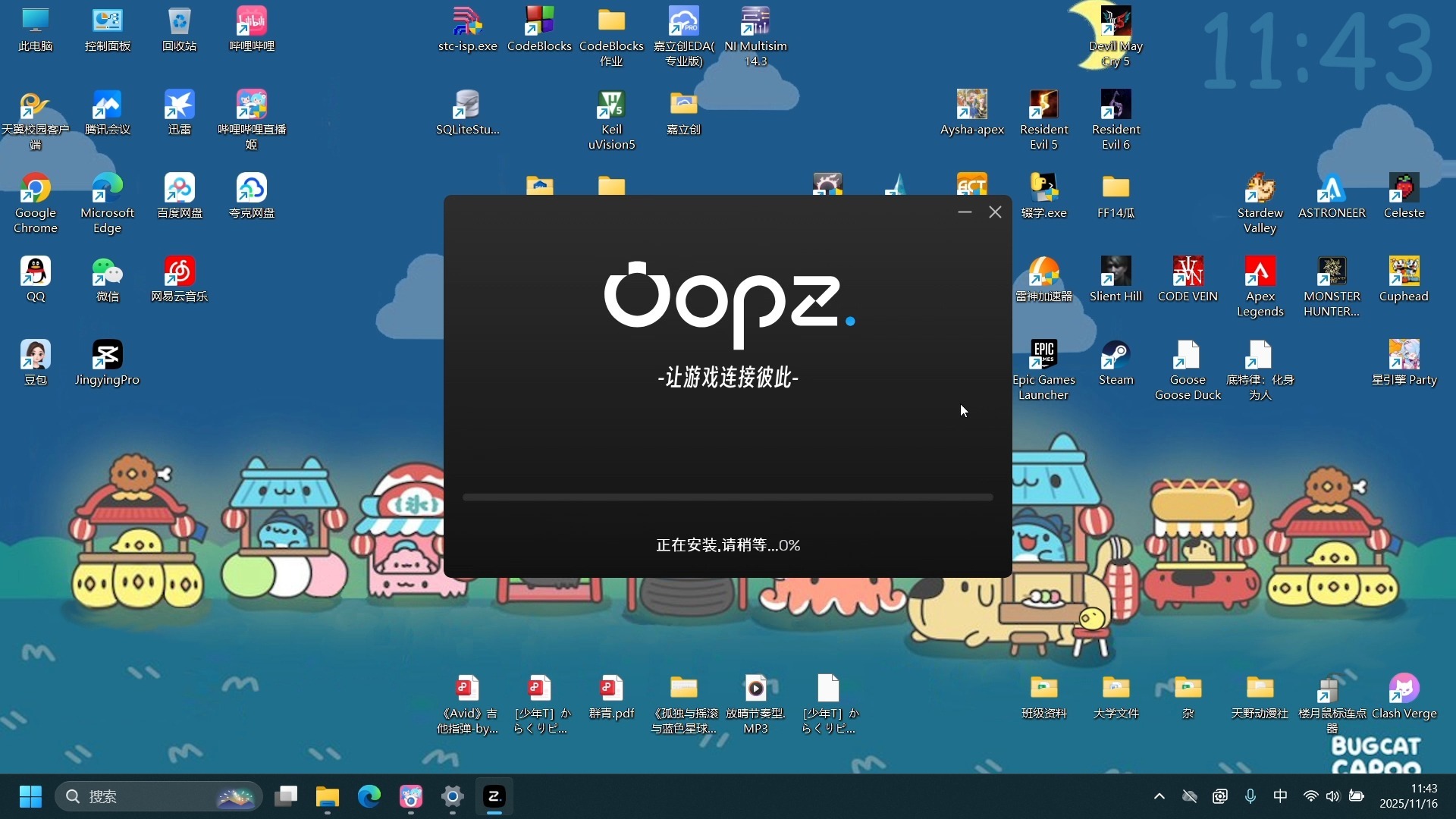Expand hidden system tray icons
The width and height of the screenshot is (1456, 819).
(1159, 796)
